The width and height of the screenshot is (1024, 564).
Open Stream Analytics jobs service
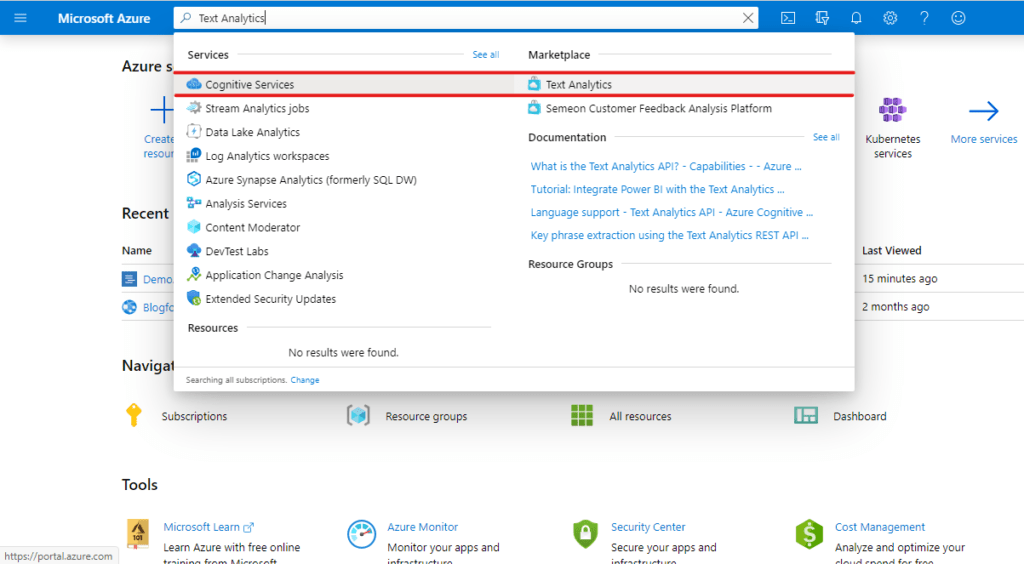(x=257, y=108)
